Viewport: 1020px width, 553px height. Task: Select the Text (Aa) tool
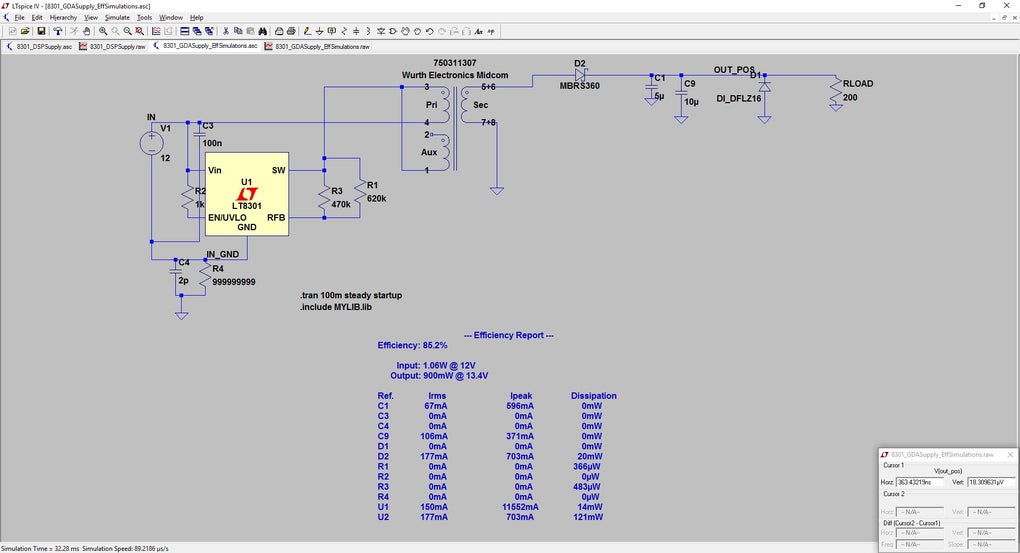[x=478, y=31]
